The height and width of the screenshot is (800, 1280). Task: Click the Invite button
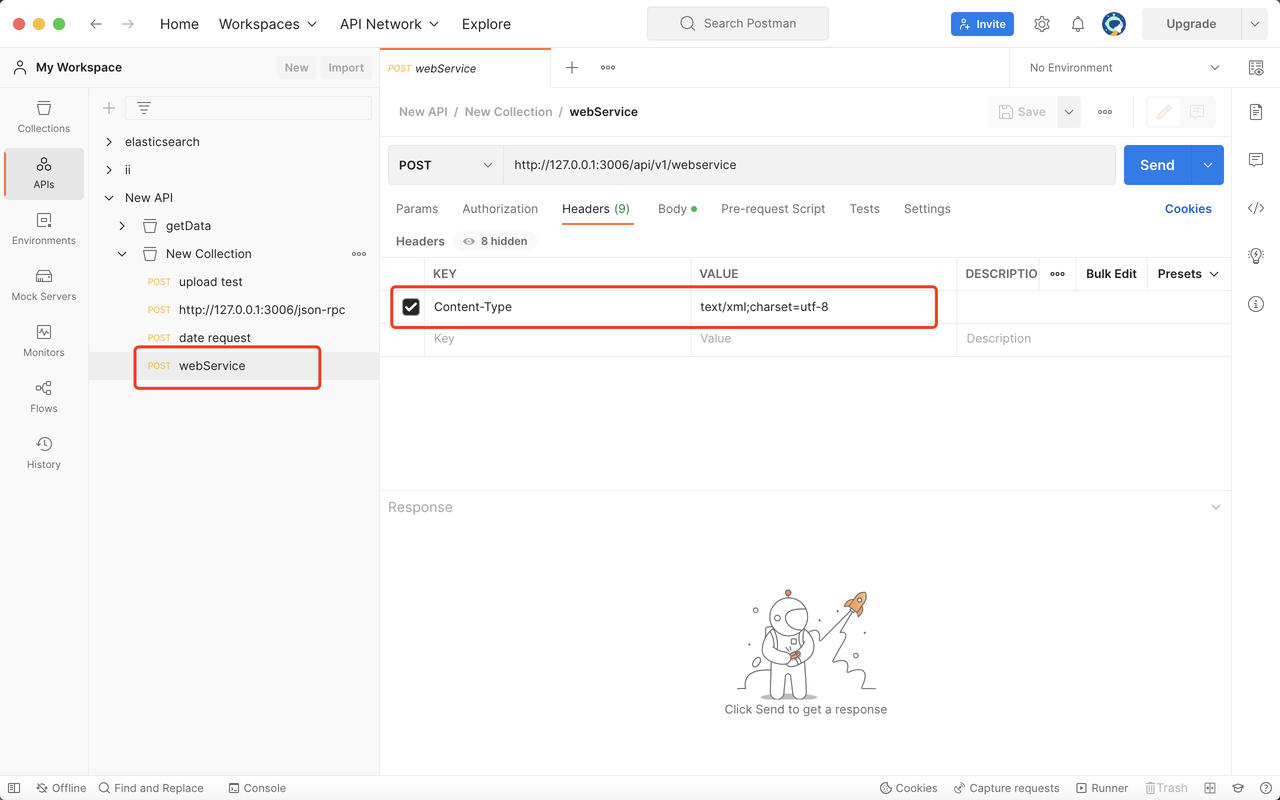(x=982, y=24)
